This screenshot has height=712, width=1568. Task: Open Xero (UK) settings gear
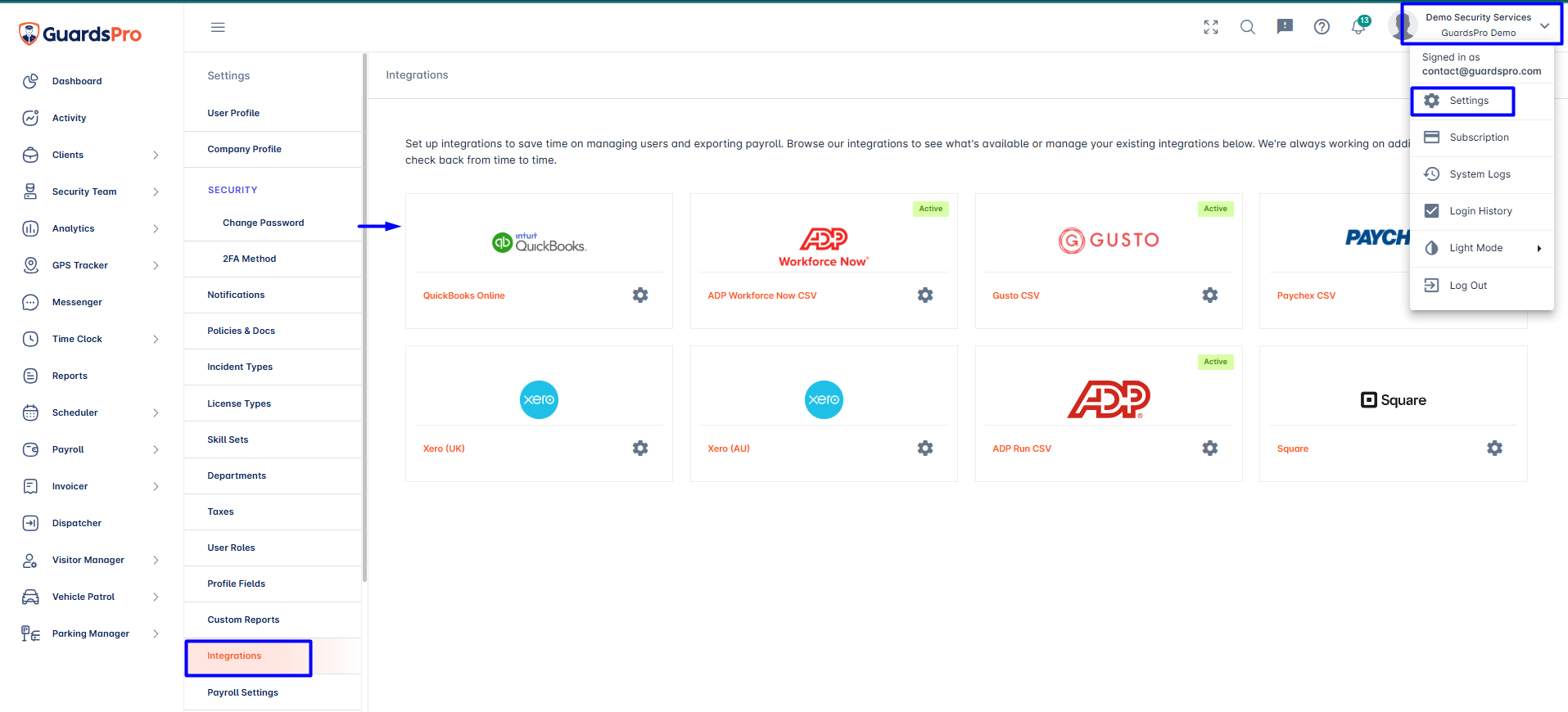tap(640, 448)
